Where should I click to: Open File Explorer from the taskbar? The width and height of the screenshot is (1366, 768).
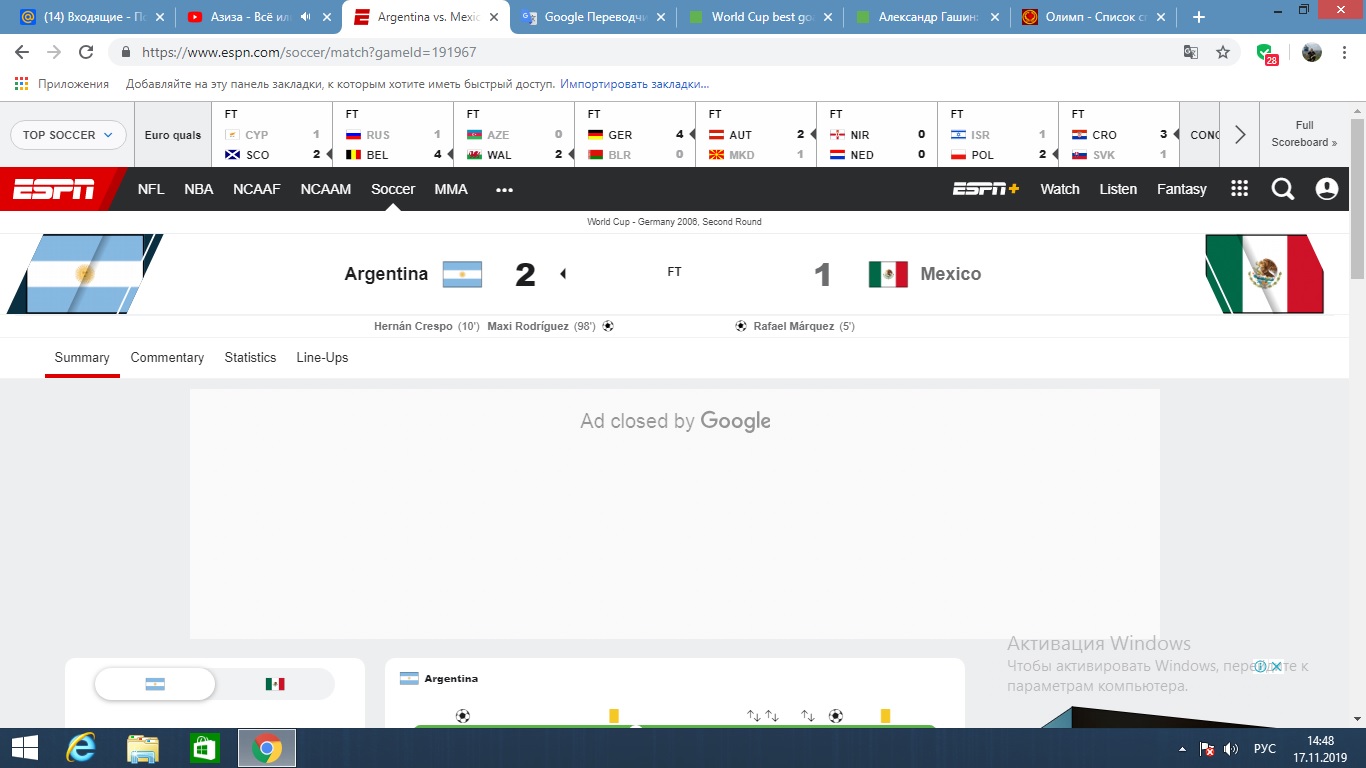(143, 748)
